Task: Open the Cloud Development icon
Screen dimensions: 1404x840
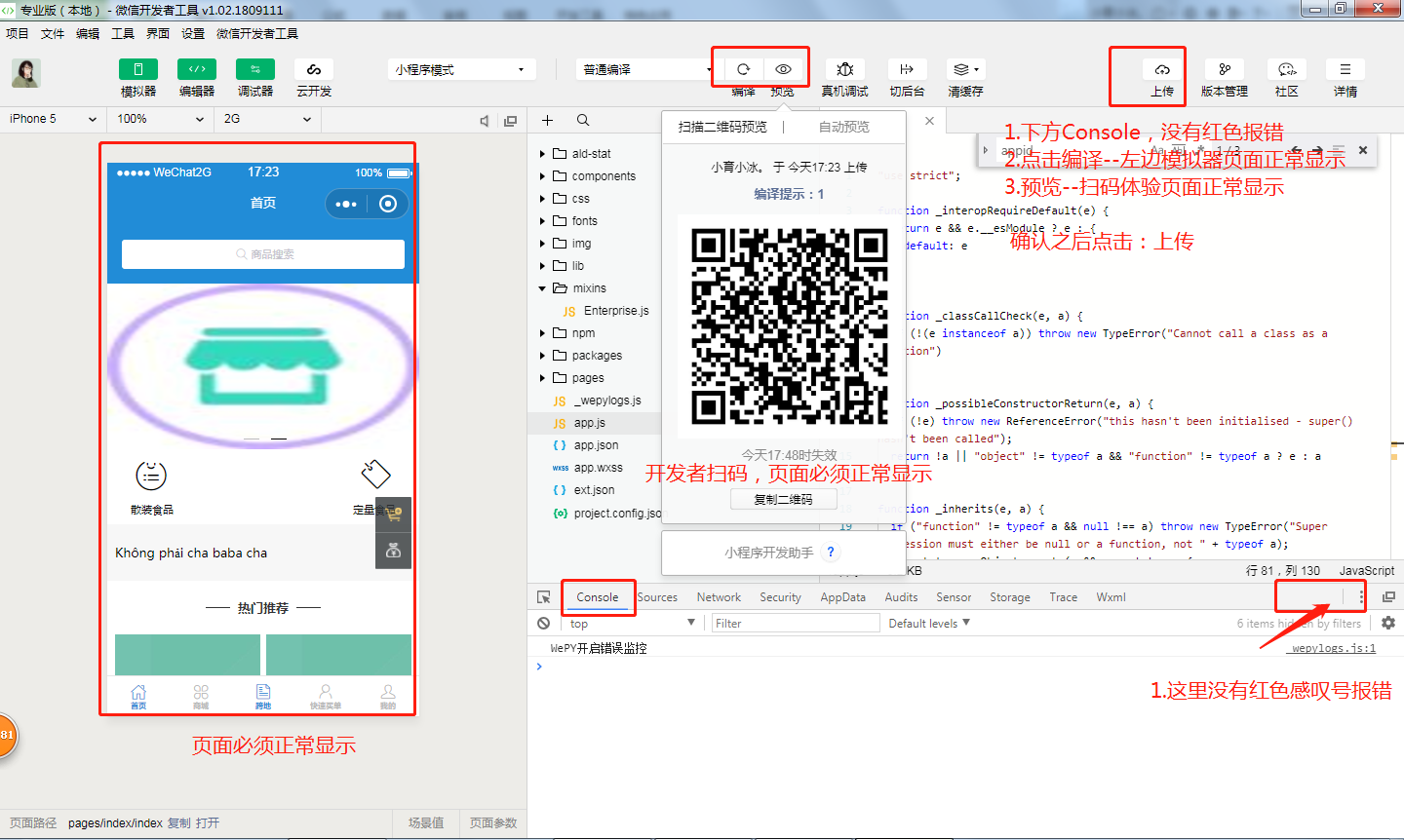Action: point(314,69)
